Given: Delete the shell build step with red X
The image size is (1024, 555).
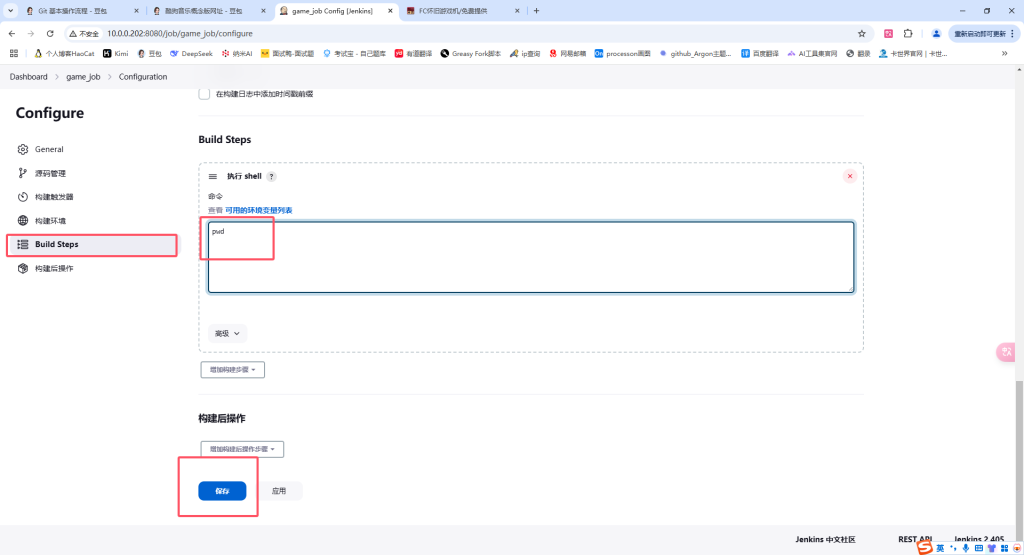Looking at the screenshot, I should (x=850, y=176).
